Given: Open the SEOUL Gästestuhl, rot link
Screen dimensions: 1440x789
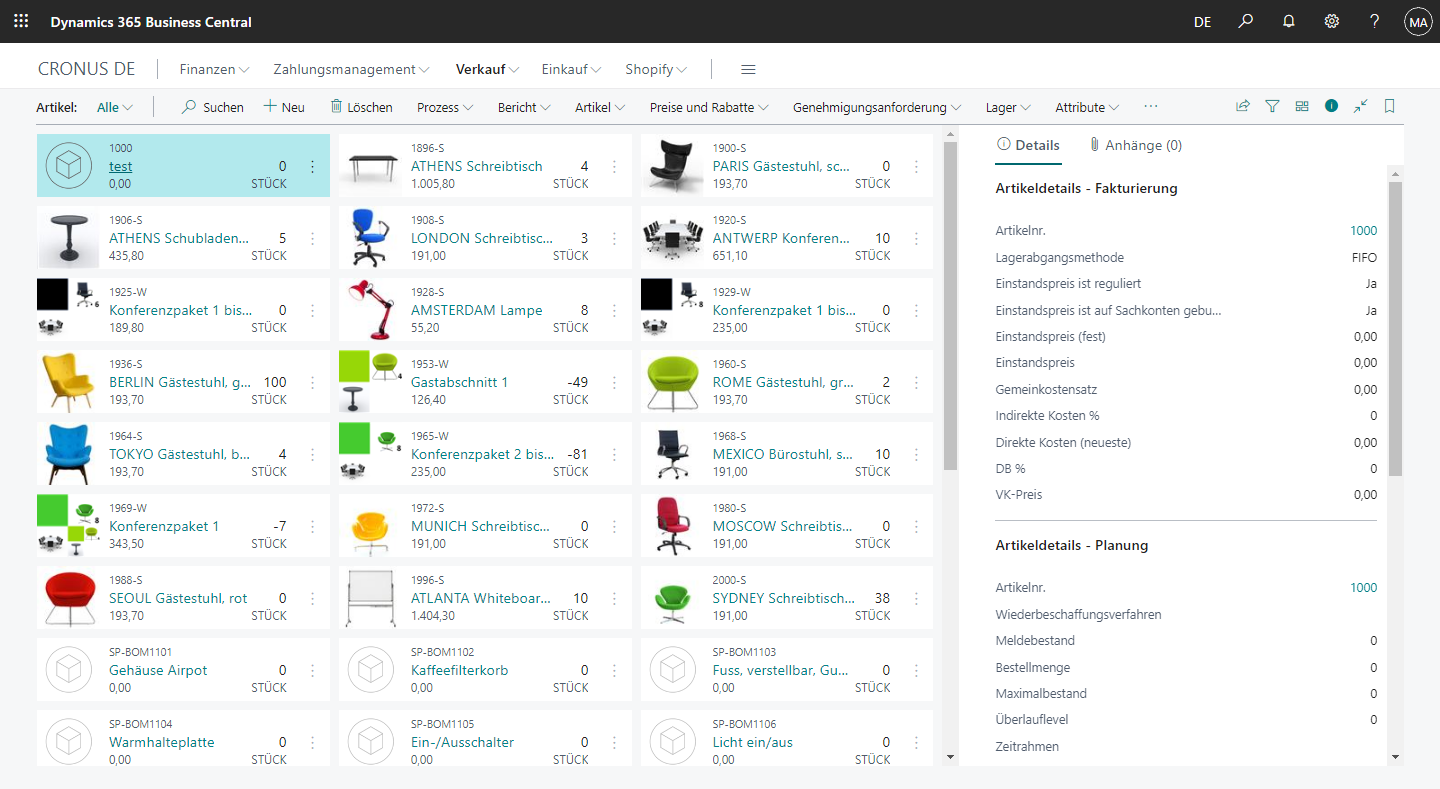Looking at the screenshot, I should (178, 599).
